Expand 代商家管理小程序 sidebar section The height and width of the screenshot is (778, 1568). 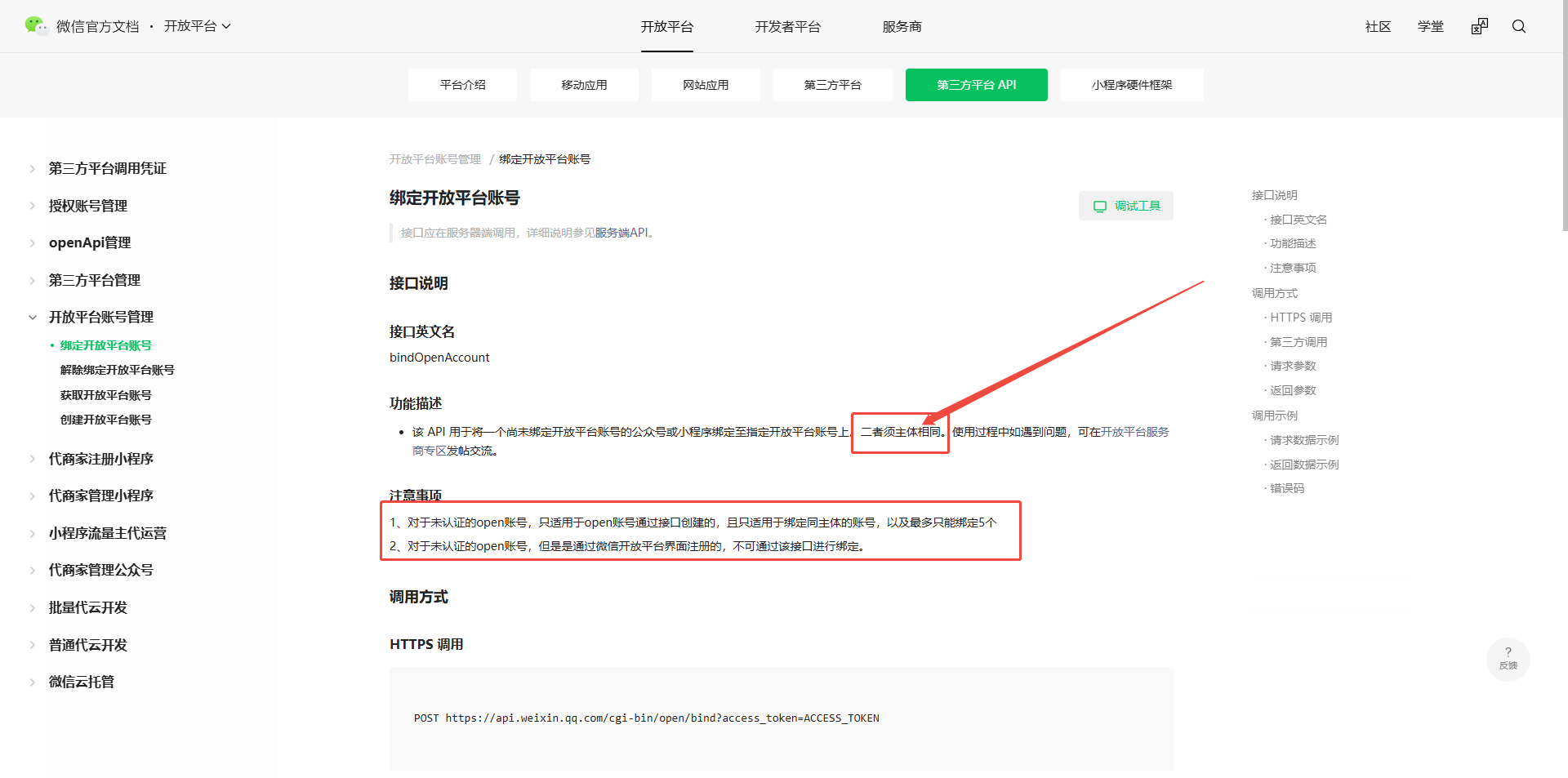(100, 496)
